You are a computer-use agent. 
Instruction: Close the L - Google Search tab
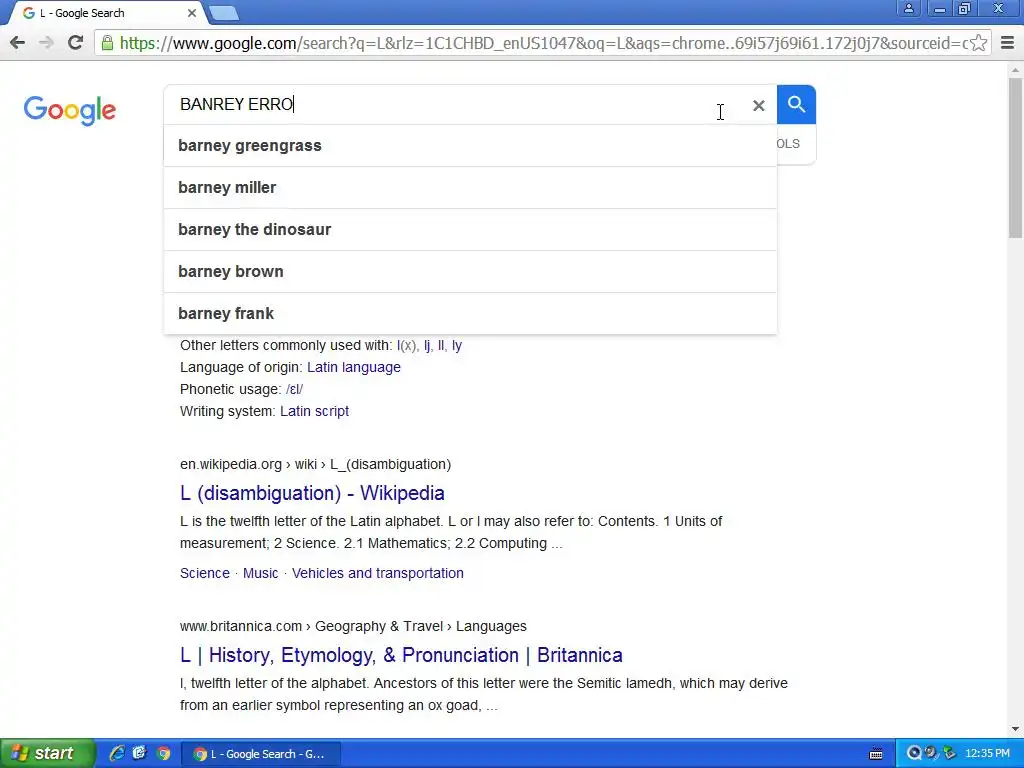(191, 13)
